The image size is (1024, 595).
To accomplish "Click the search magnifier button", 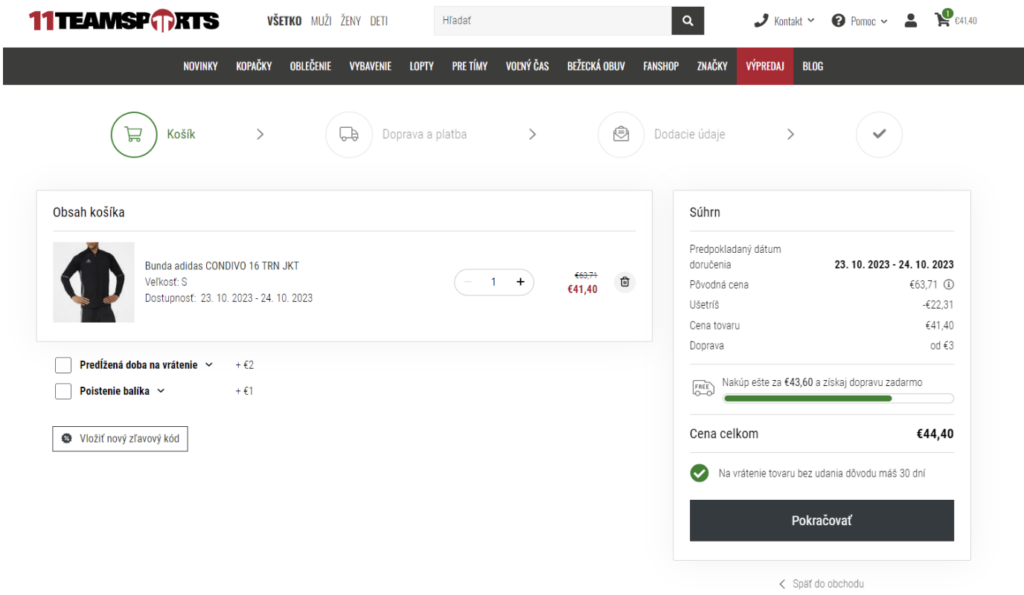I will tap(688, 21).
